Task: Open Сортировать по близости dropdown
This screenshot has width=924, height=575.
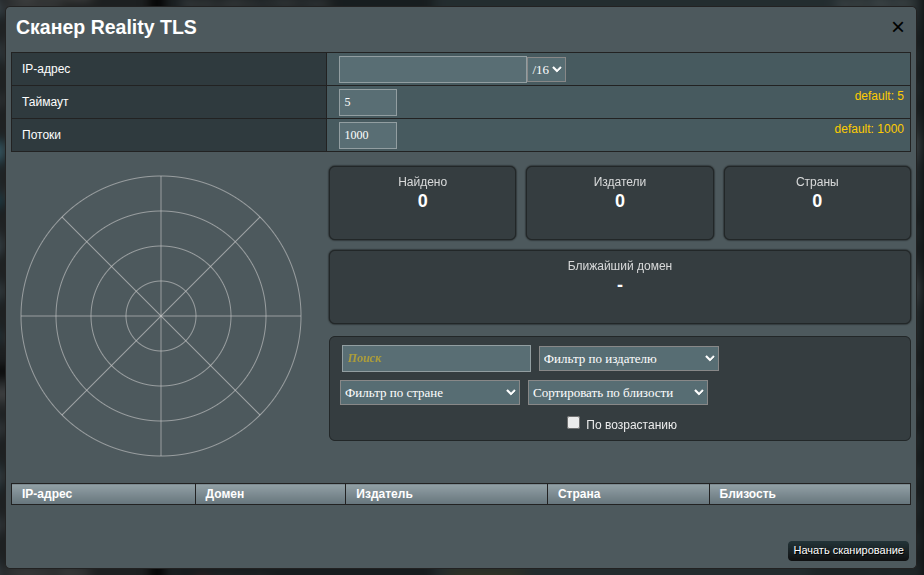Action: tap(618, 393)
